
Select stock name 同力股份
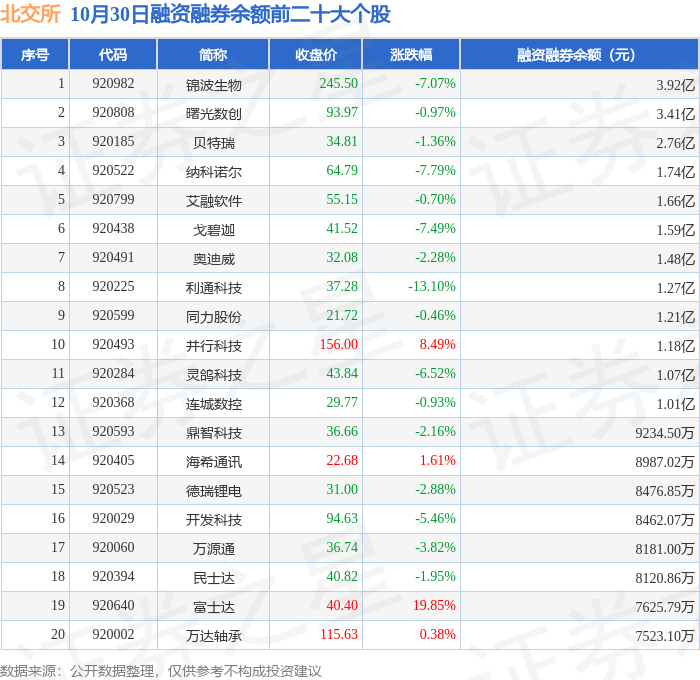point(213,317)
